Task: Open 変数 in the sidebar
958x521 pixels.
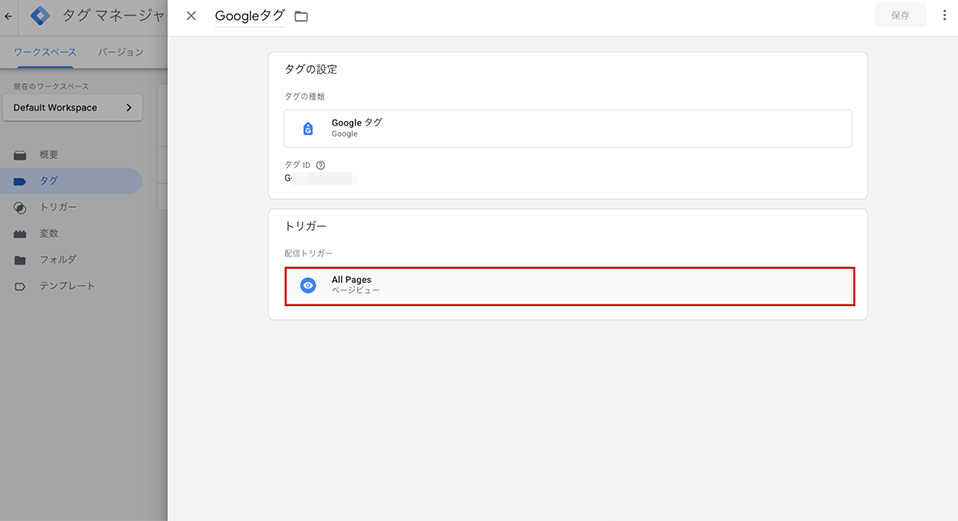Action: pyautogui.click(x=48, y=233)
